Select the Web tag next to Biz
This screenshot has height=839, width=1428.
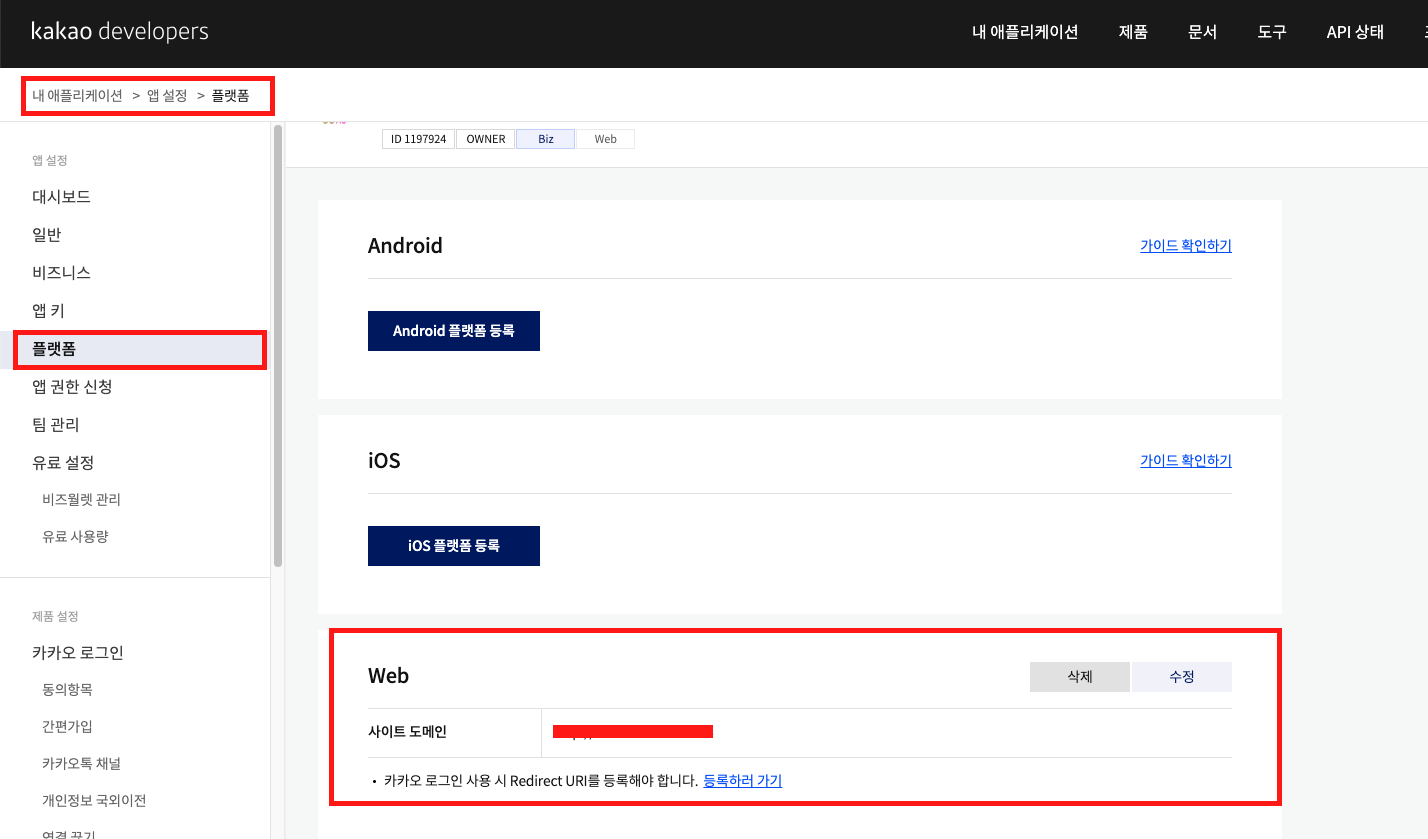click(x=605, y=138)
